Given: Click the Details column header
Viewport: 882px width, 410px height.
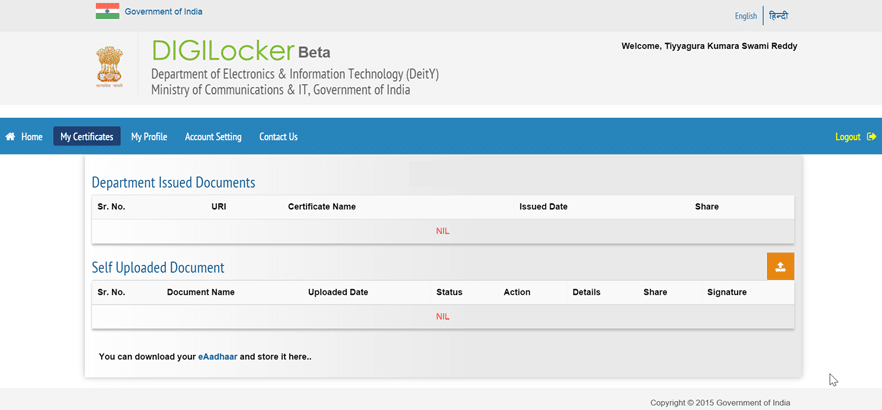Looking at the screenshot, I should [x=587, y=292].
